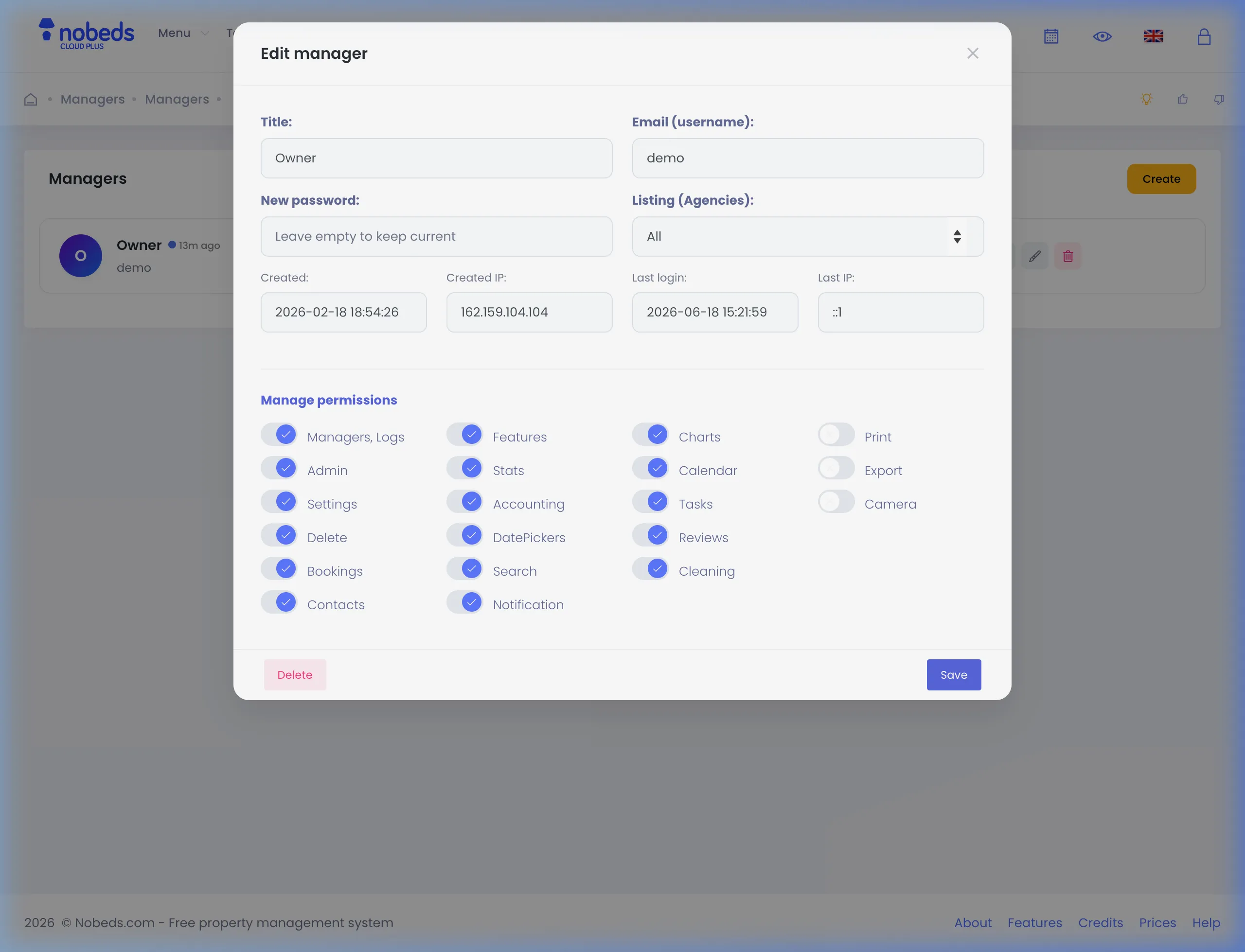
Task: Toggle the Charts permission
Action: click(x=651, y=435)
